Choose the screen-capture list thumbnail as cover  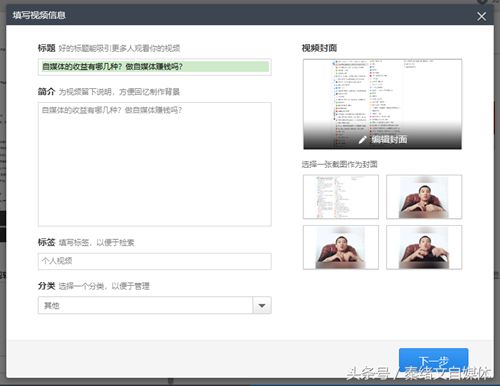click(x=341, y=197)
